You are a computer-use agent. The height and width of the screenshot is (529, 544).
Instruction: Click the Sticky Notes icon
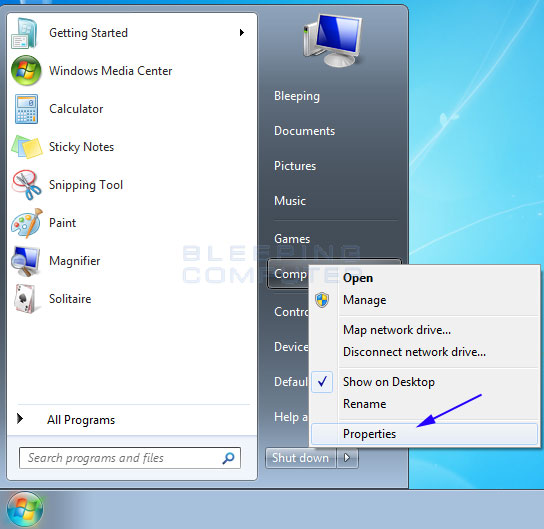point(27,147)
